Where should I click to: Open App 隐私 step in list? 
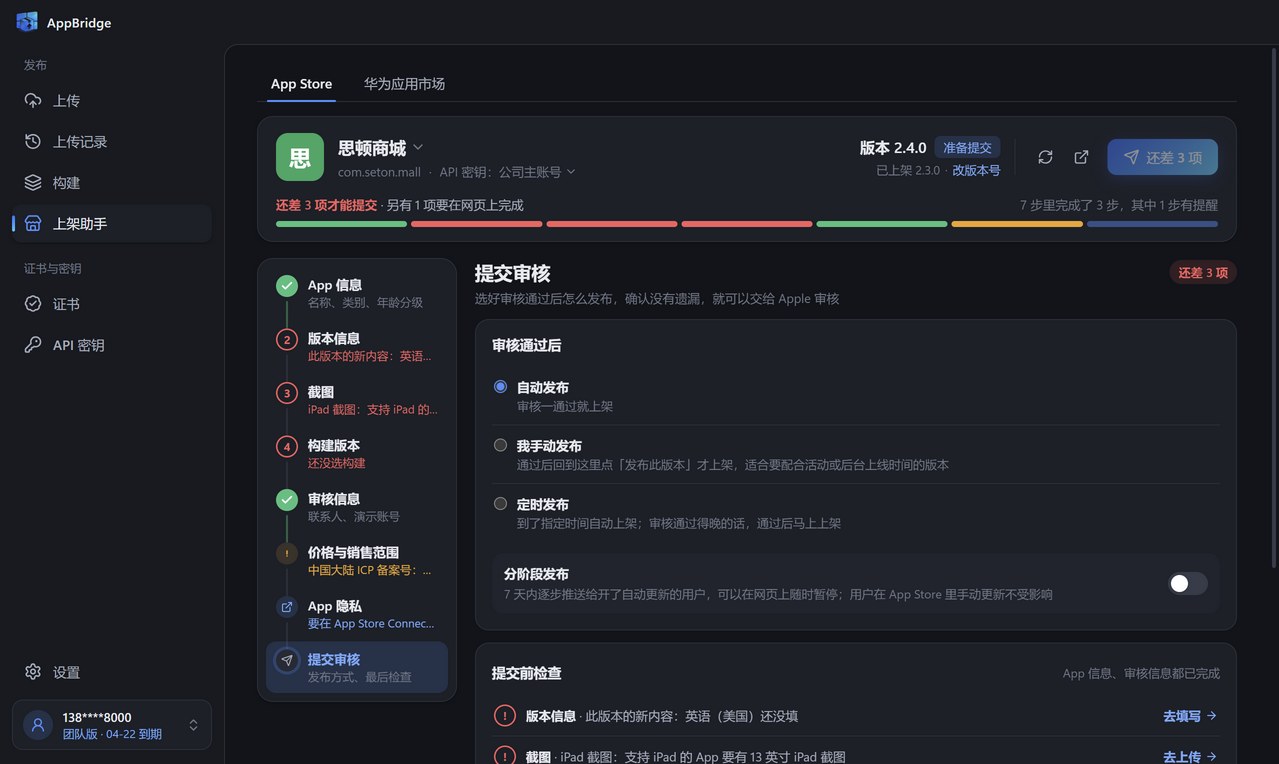(357, 614)
